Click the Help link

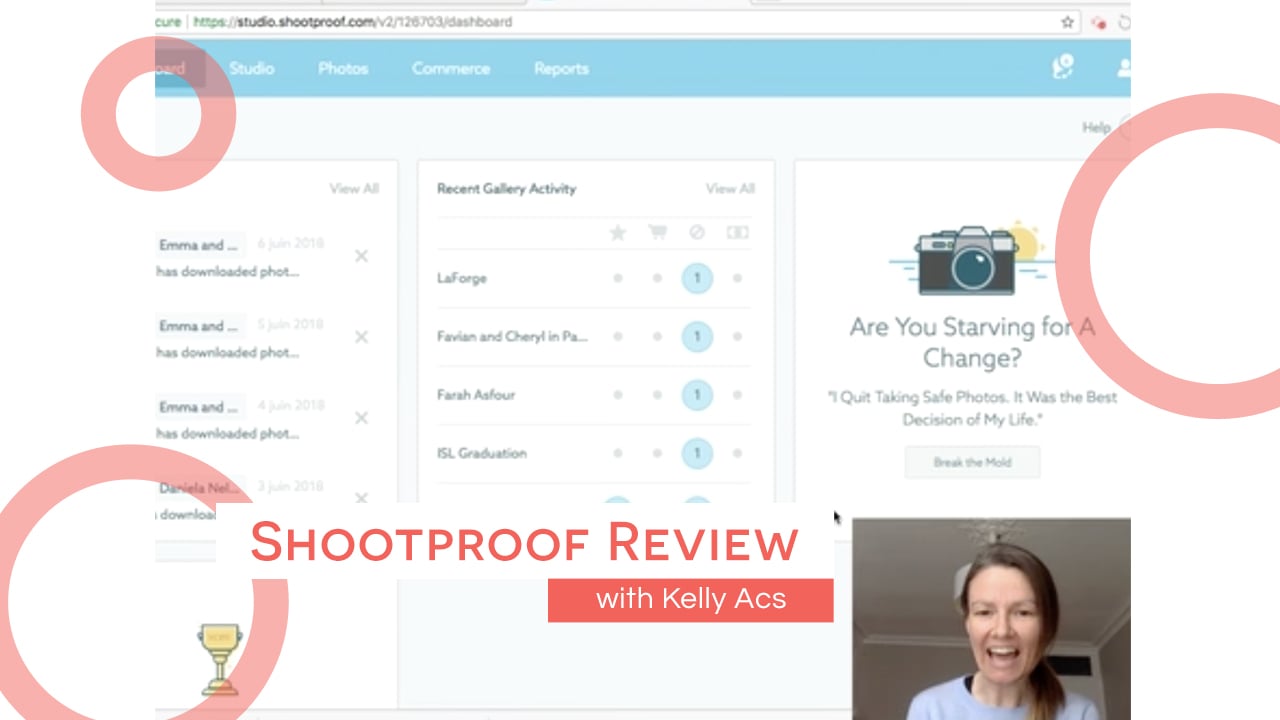pos(1096,127)
